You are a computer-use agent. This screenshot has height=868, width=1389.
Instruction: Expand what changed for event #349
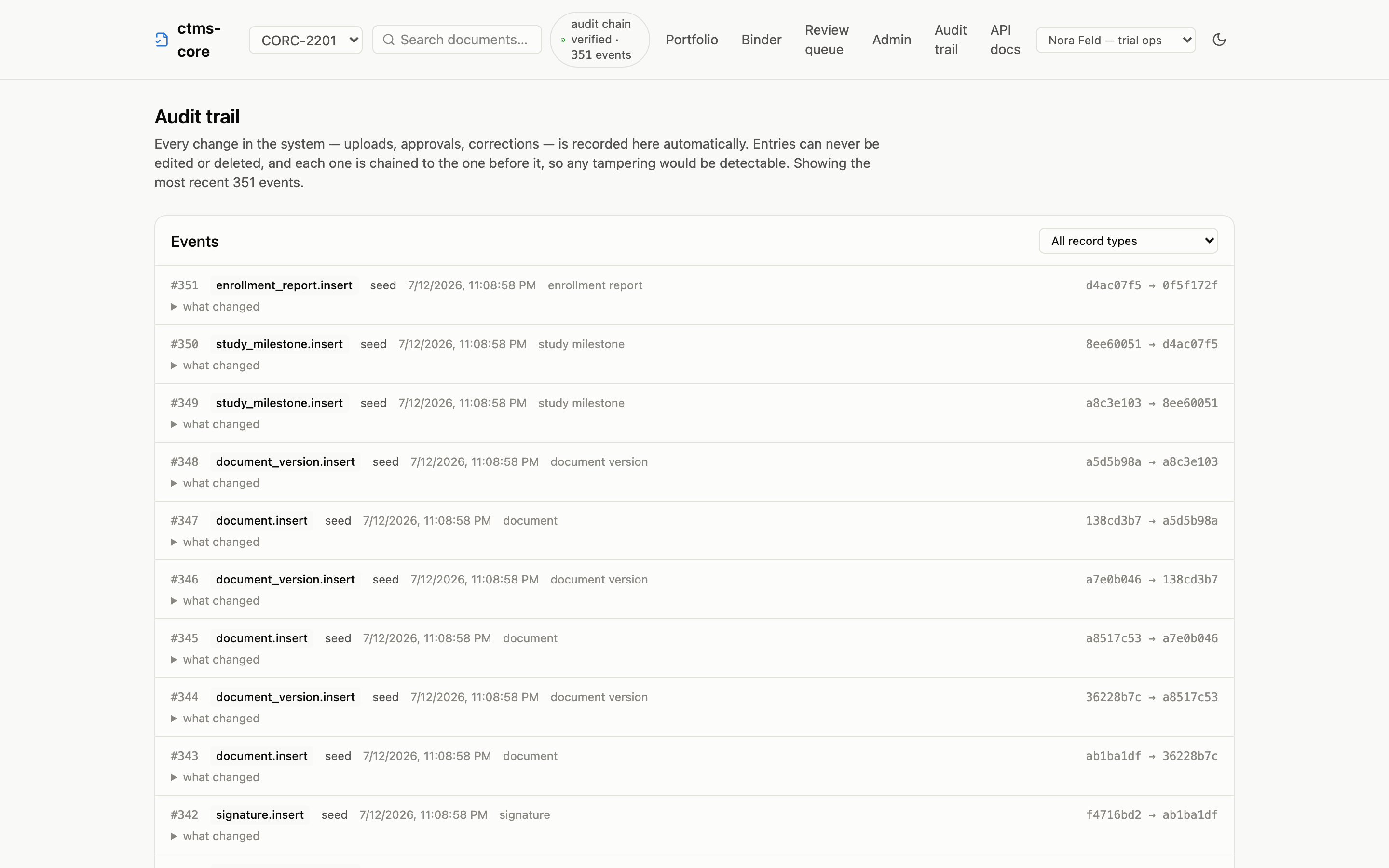[x=215, y=424]
